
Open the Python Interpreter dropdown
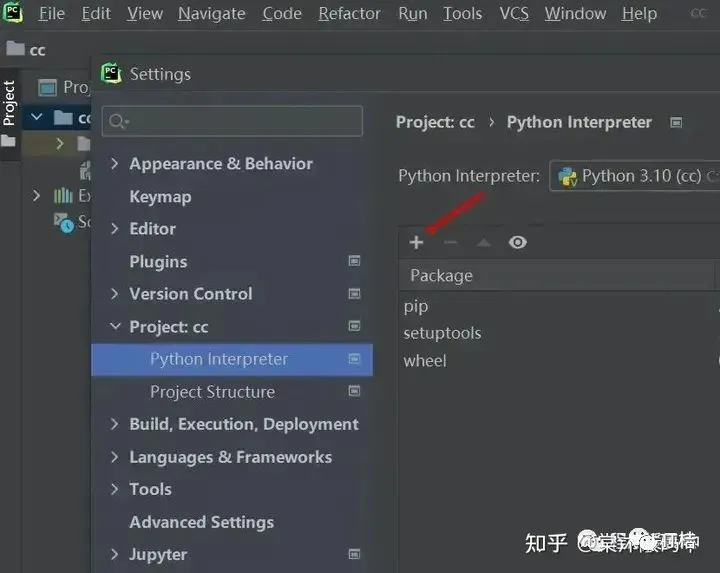(635, 176)
